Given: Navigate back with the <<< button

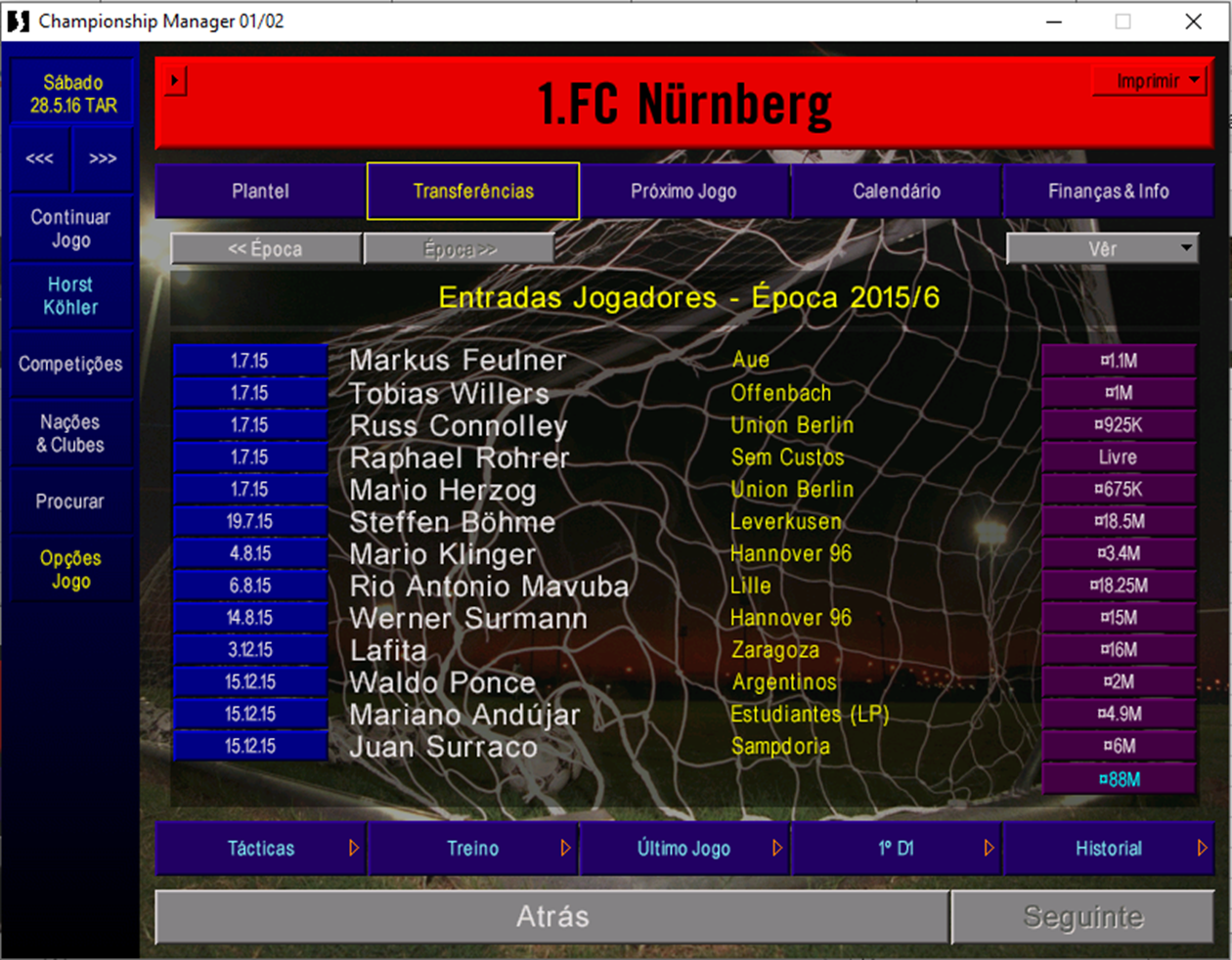Looking at the screenshot, I should coord(40,158).
